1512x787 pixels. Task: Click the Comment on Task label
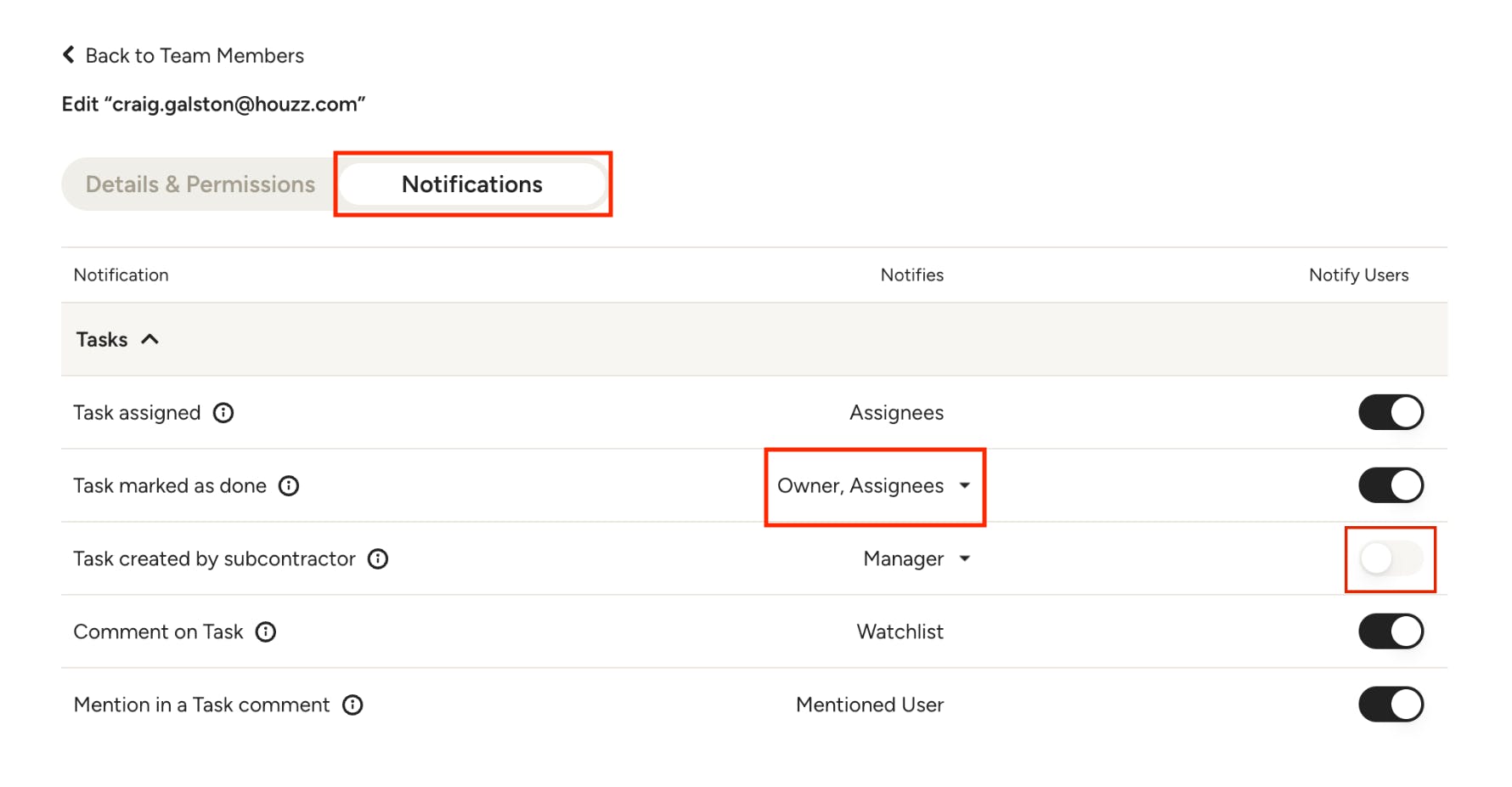tap(158, 632)
